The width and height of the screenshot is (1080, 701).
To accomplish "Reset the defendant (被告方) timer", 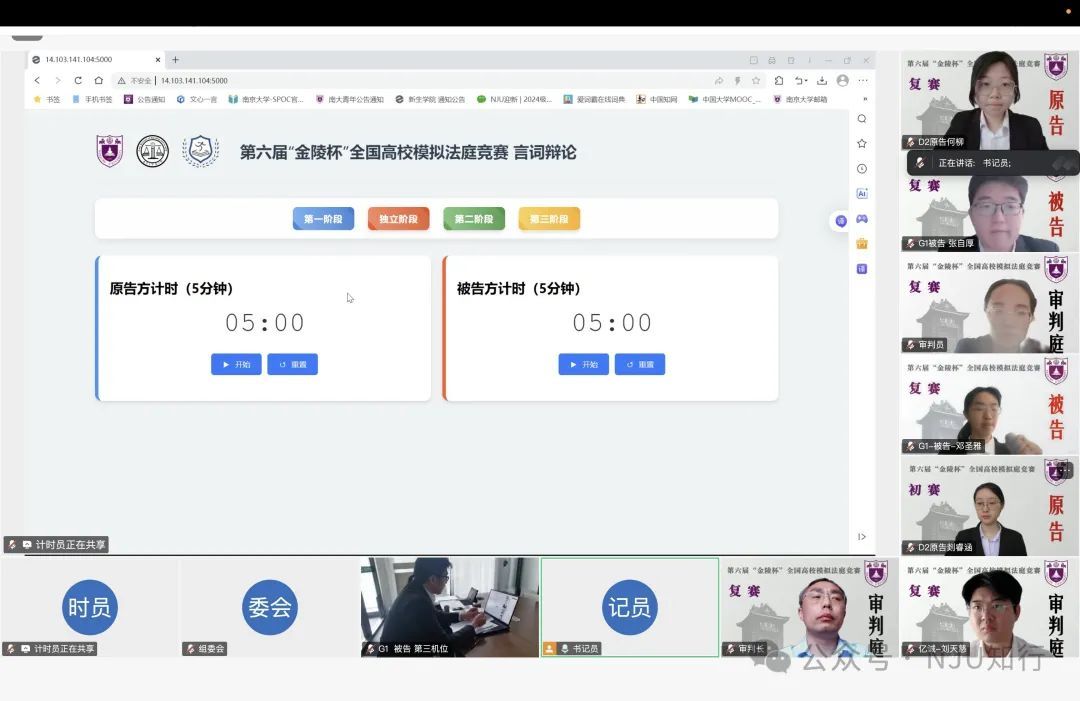I will 640,365.
